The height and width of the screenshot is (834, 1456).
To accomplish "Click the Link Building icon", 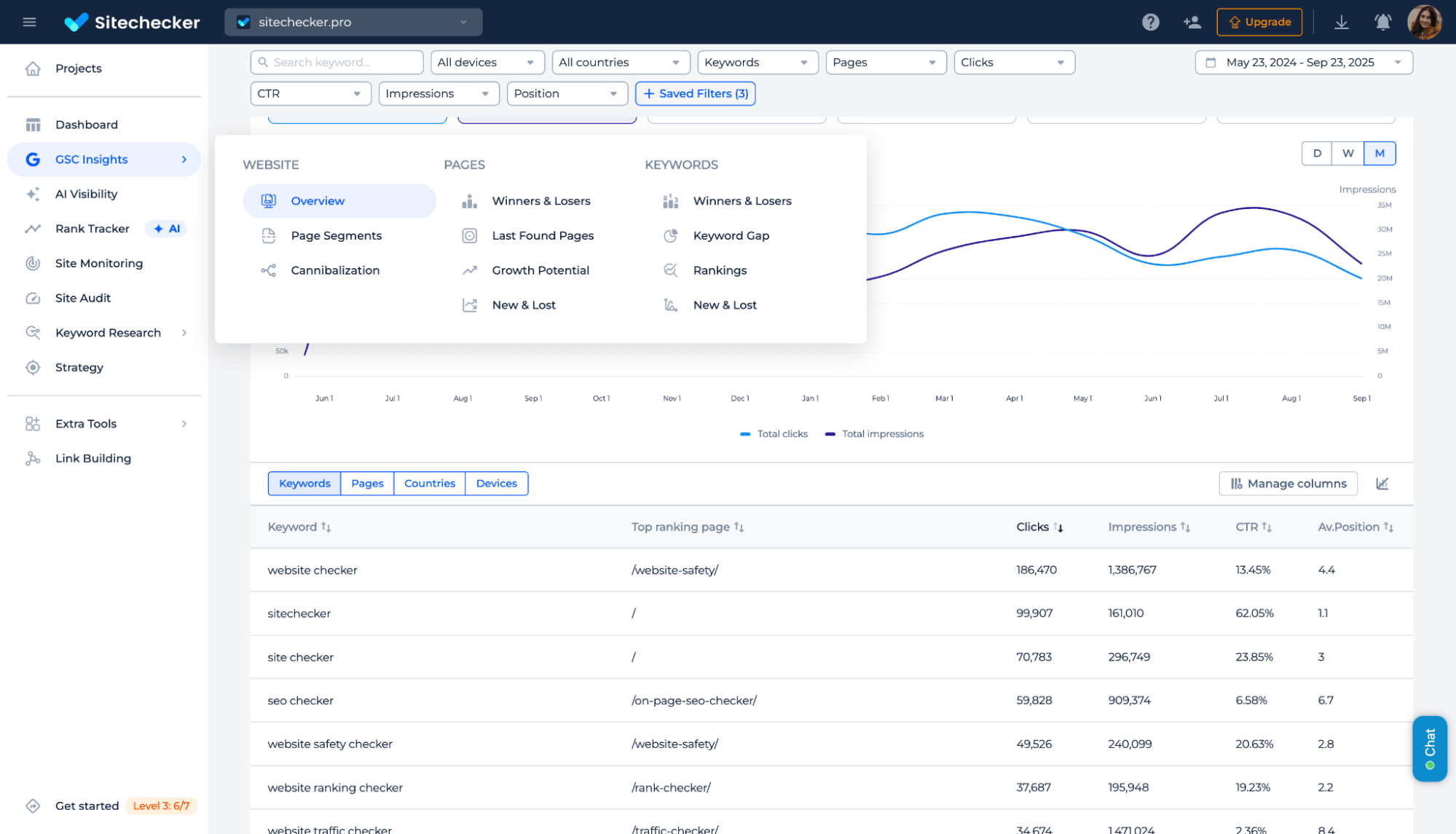I will 33,458.
